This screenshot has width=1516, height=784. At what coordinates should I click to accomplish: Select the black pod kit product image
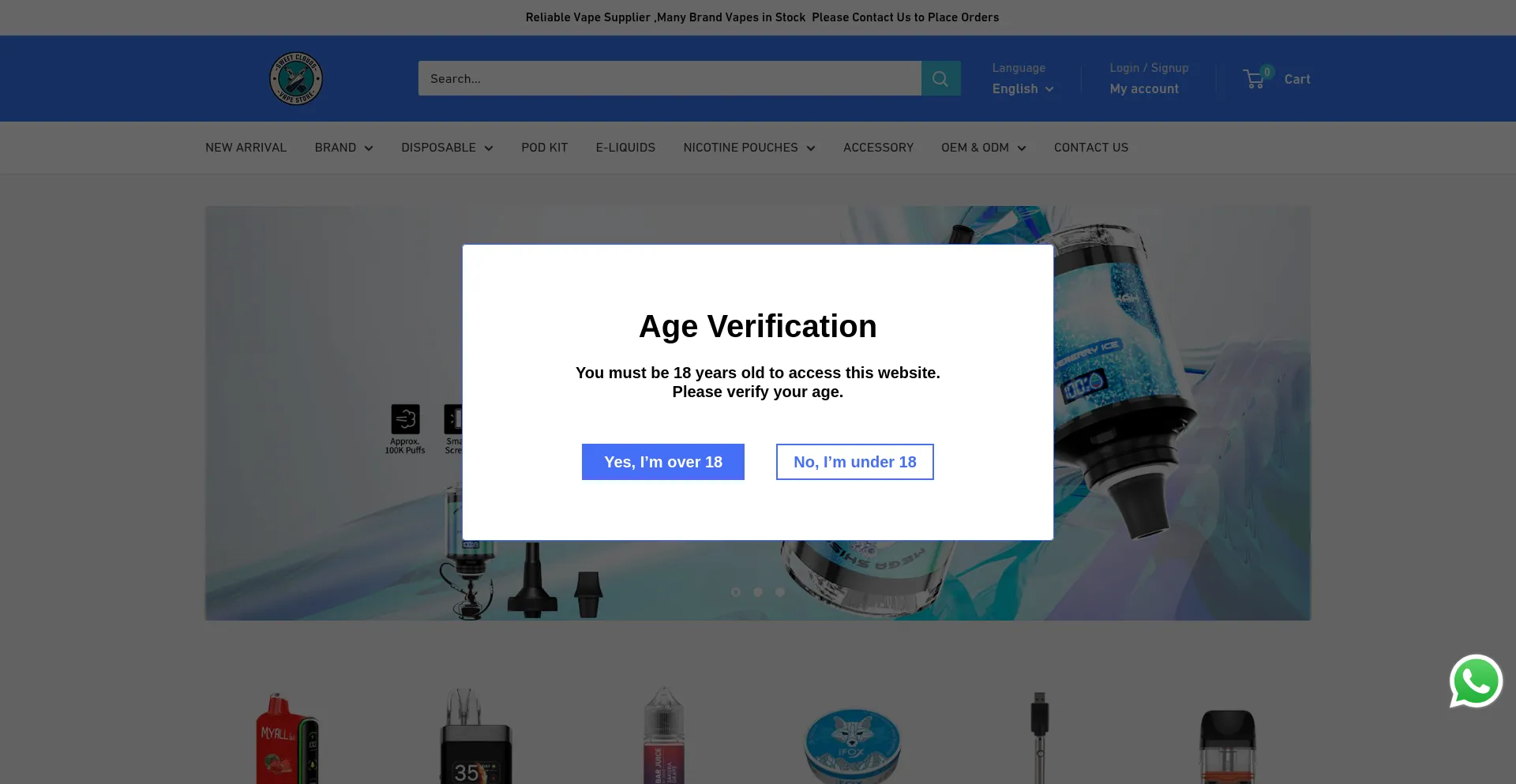point(1227,745)
